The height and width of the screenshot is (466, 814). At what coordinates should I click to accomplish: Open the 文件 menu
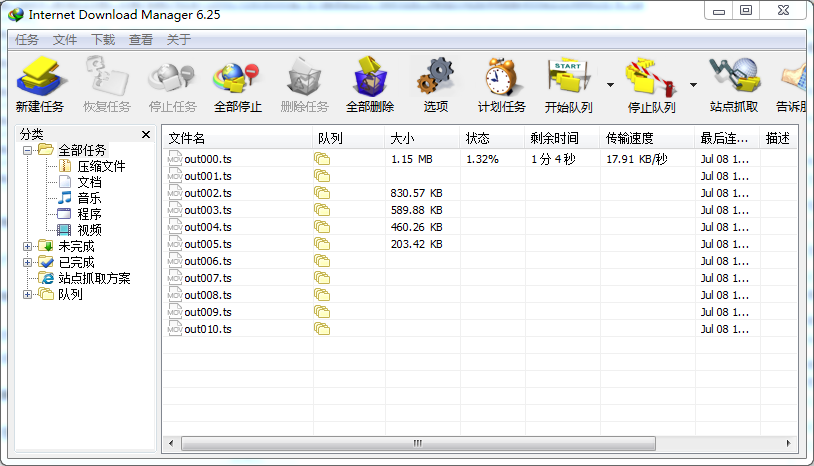click(x=65, y=39)
